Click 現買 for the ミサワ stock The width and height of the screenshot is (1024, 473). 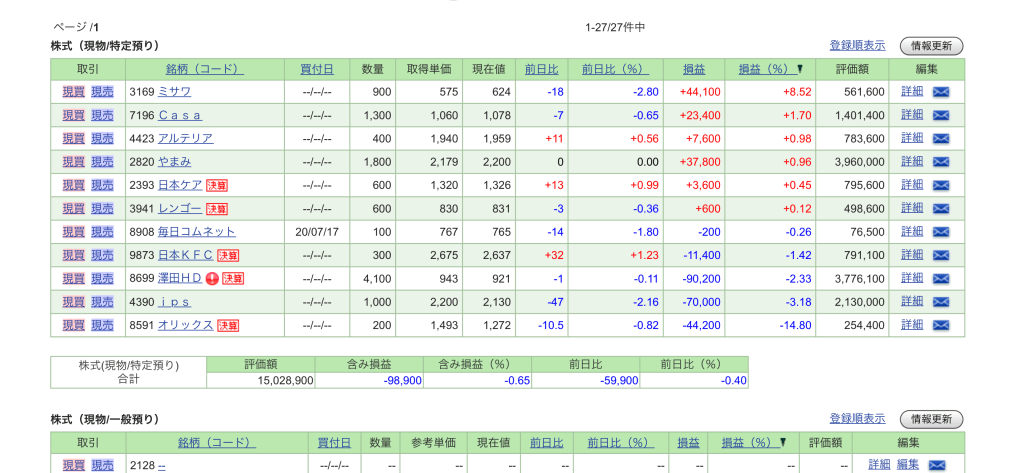coord(74,92)
